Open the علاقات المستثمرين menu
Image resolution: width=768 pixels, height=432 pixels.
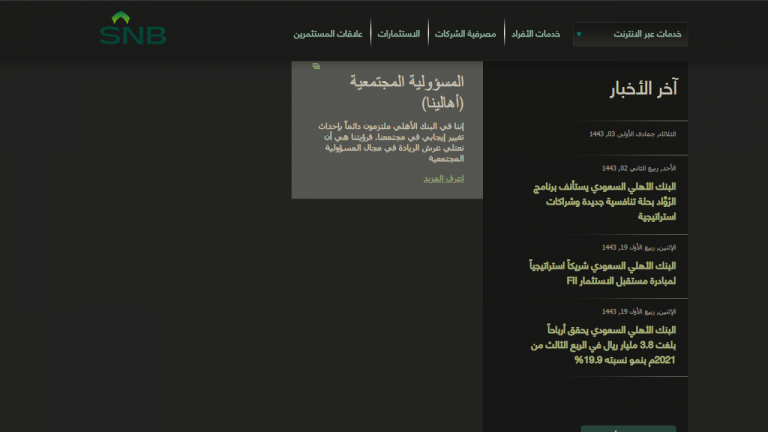(x=328, y=34)
